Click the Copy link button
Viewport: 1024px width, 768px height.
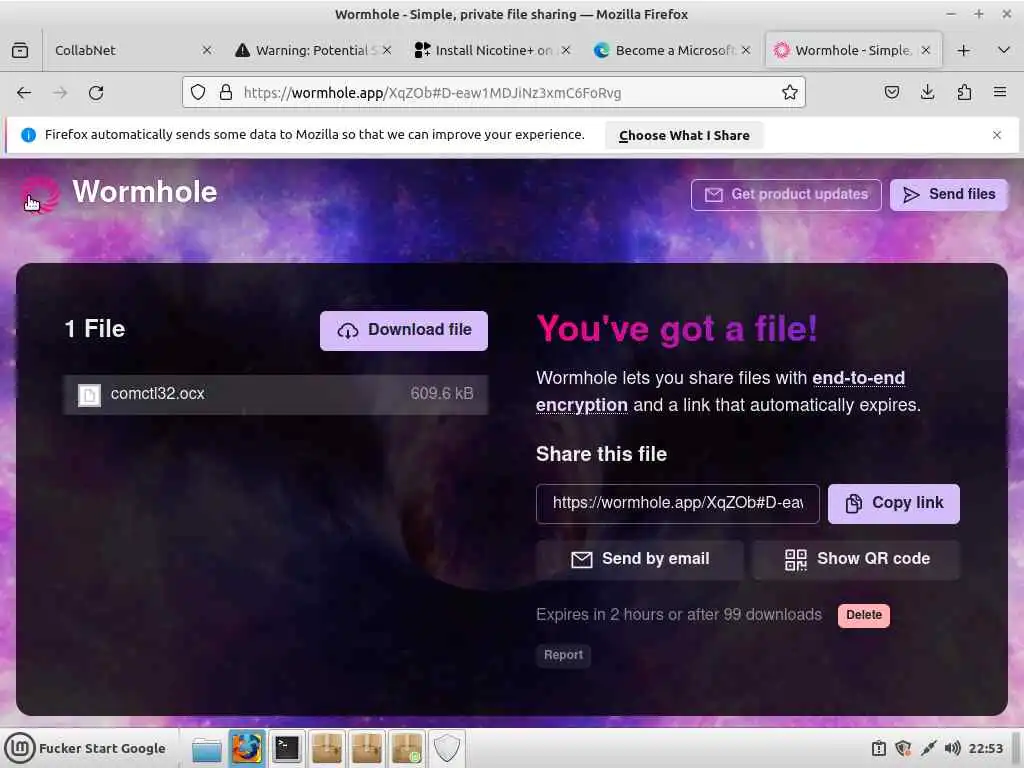pos(894,504)
